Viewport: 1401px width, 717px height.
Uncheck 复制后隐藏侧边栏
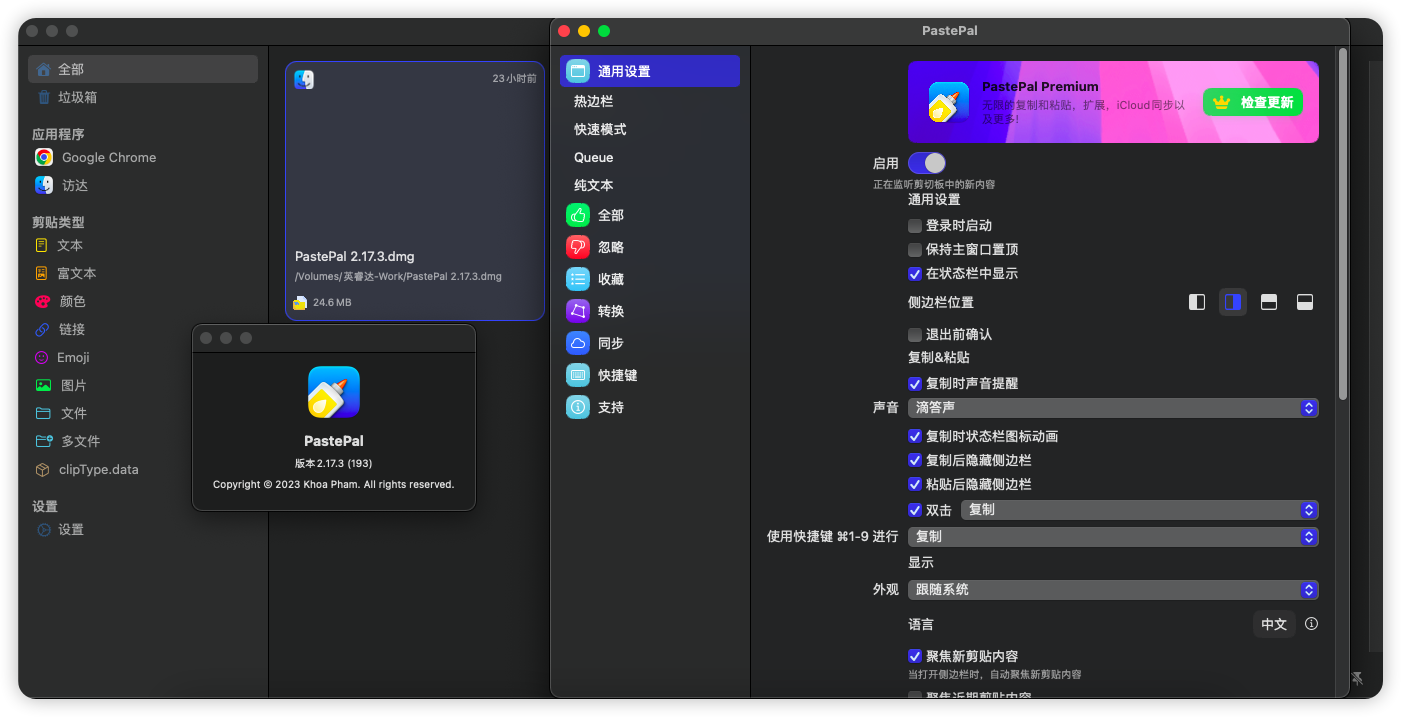(915, 461)
